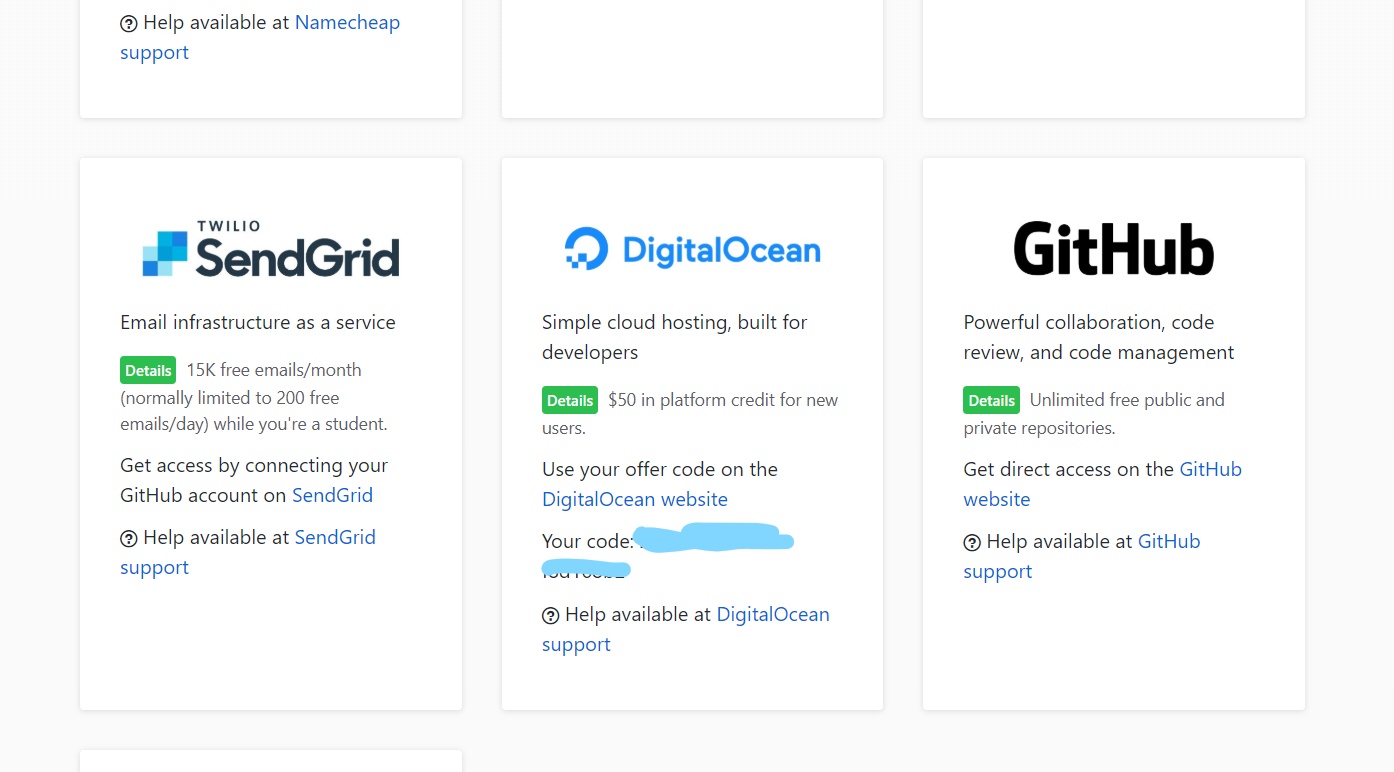Viewport: 1394px width, 772px height.
Task: Click the Details badge in GitHub card
Action: 991,400
